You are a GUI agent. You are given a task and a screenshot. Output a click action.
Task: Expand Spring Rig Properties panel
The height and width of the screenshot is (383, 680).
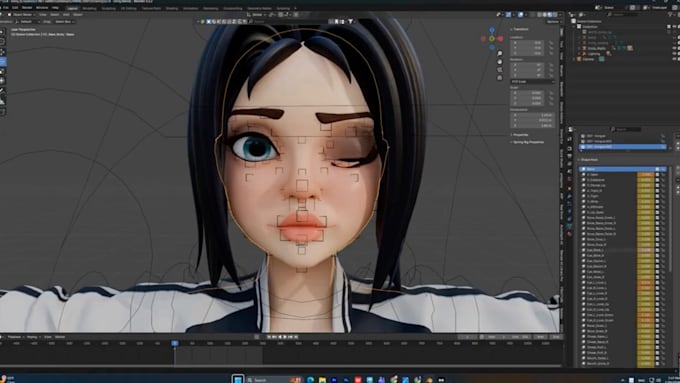click(x=528, y=142)
